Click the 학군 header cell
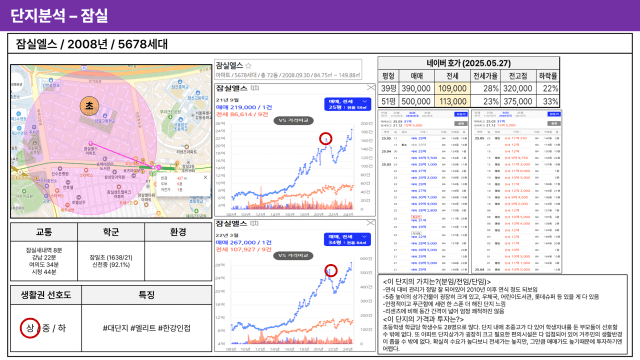Viewport: 640px width, 360px height. (111, 232)
